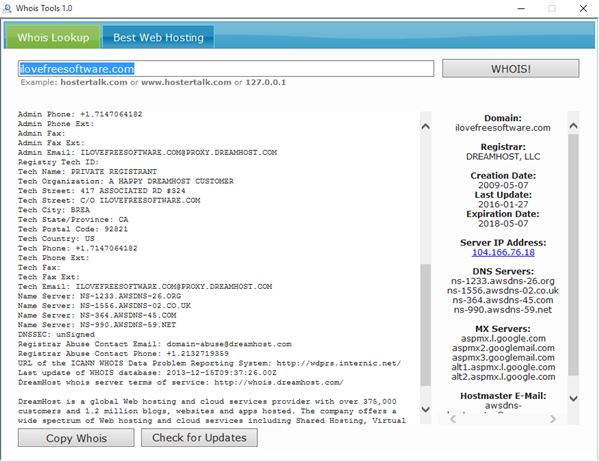Click DNS server ns-364.awsdns-45.com in summary
The width and height of the screenshot is (599, 461).
(x=503, y=300)
